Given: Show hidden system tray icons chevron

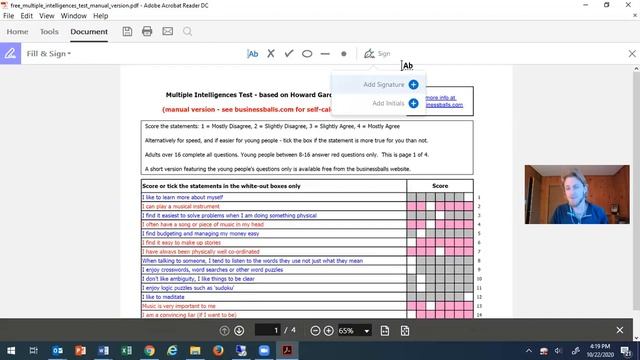Looking at the screenshot, I should 529,351.
